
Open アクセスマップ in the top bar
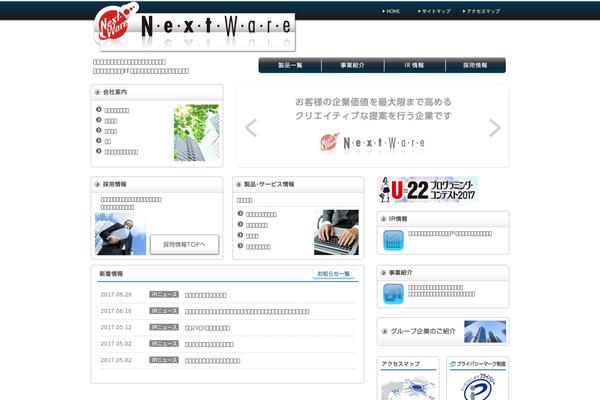click(x=481, y=11)
